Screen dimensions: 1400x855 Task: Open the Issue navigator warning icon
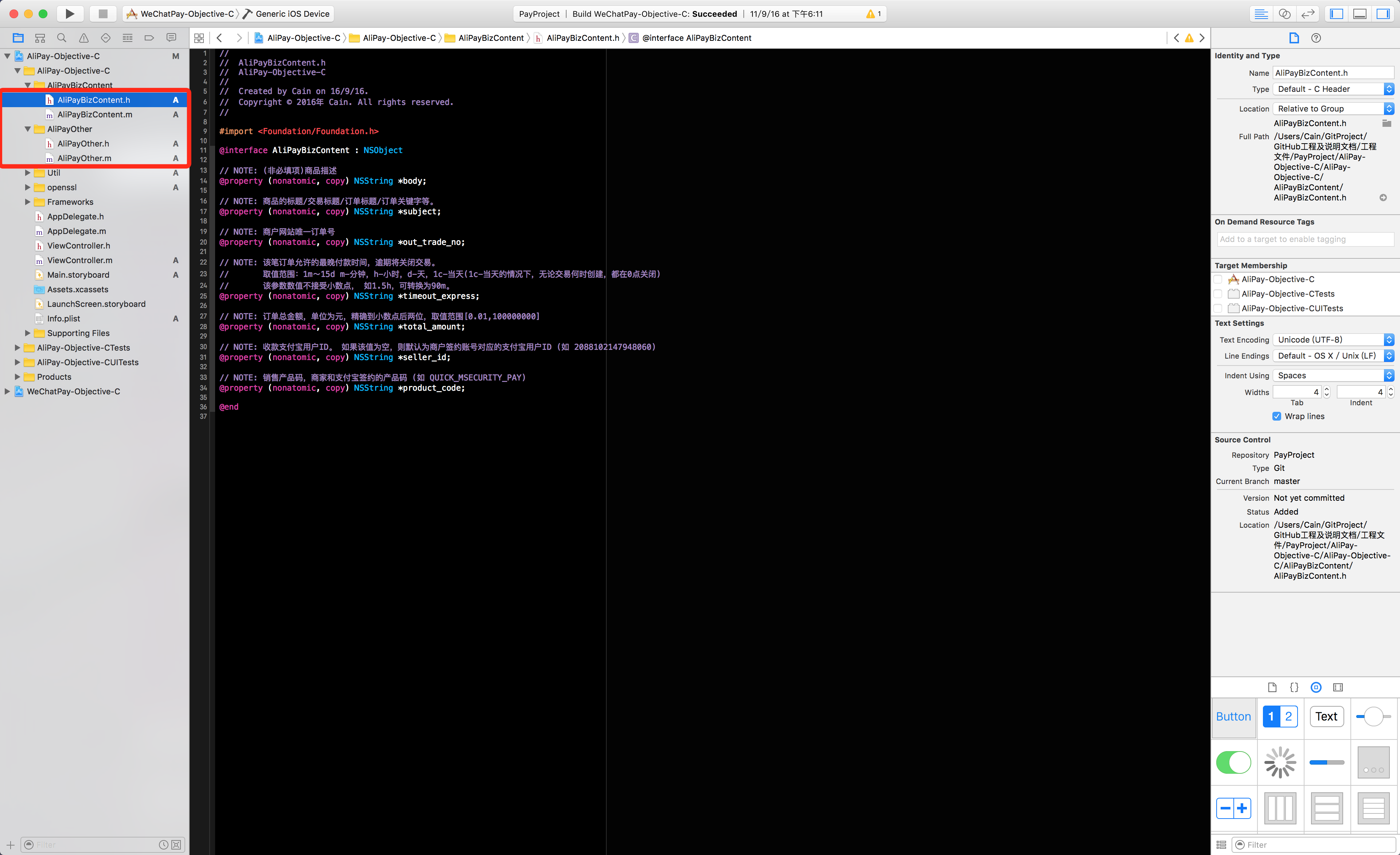(x=83, y=38)
